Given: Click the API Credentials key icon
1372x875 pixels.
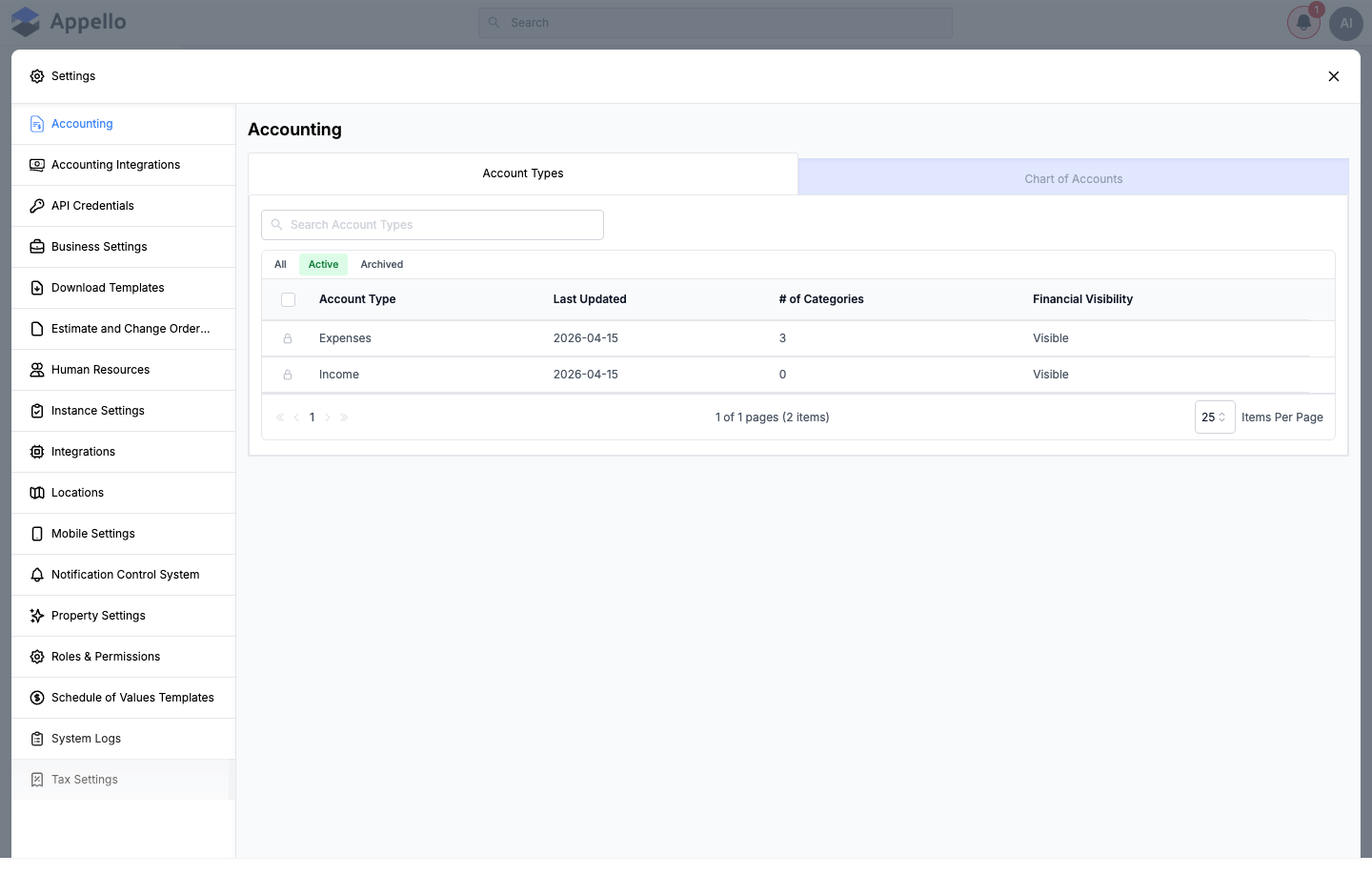Looking at the screenshot, I should click(37, 206).
